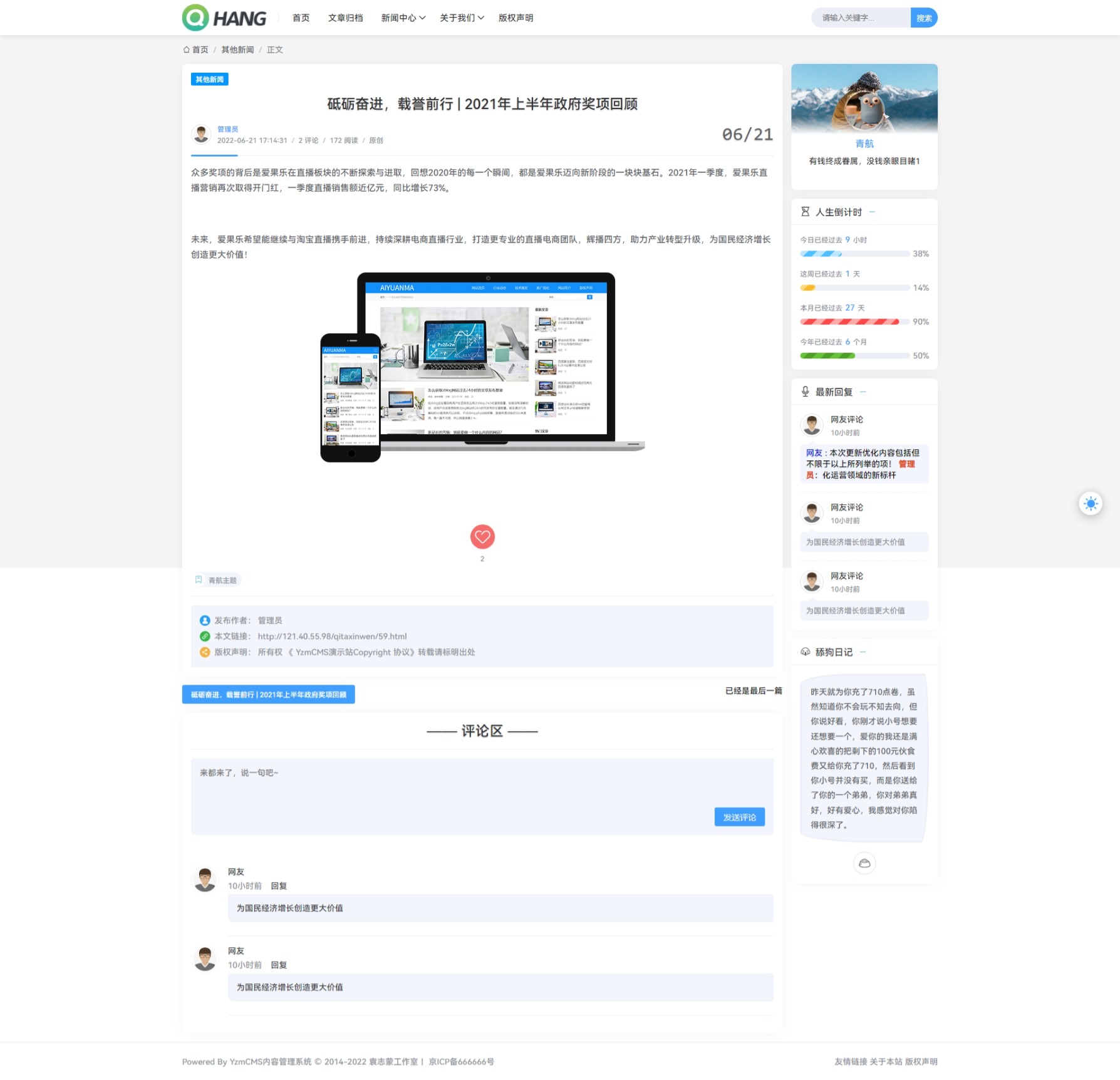Image resolution: width=1120 pixels, height=1080 pixels.
Task: Click 友情链接 in the footer
Action: coord(851,1061)
